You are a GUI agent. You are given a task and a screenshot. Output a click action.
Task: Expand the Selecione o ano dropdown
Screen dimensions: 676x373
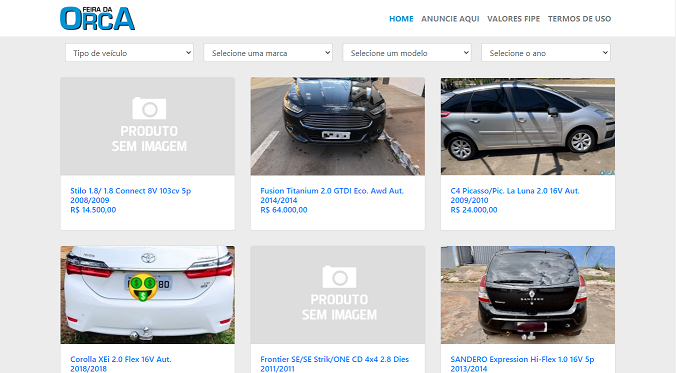click(x=546, y=53)
